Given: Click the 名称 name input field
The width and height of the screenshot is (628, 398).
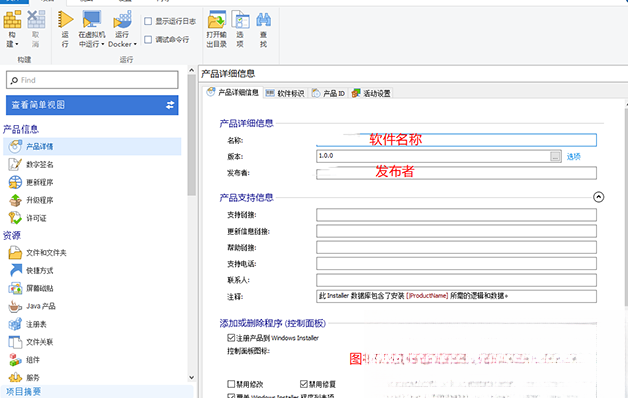Looking at the screenshot, I should 456,140.
